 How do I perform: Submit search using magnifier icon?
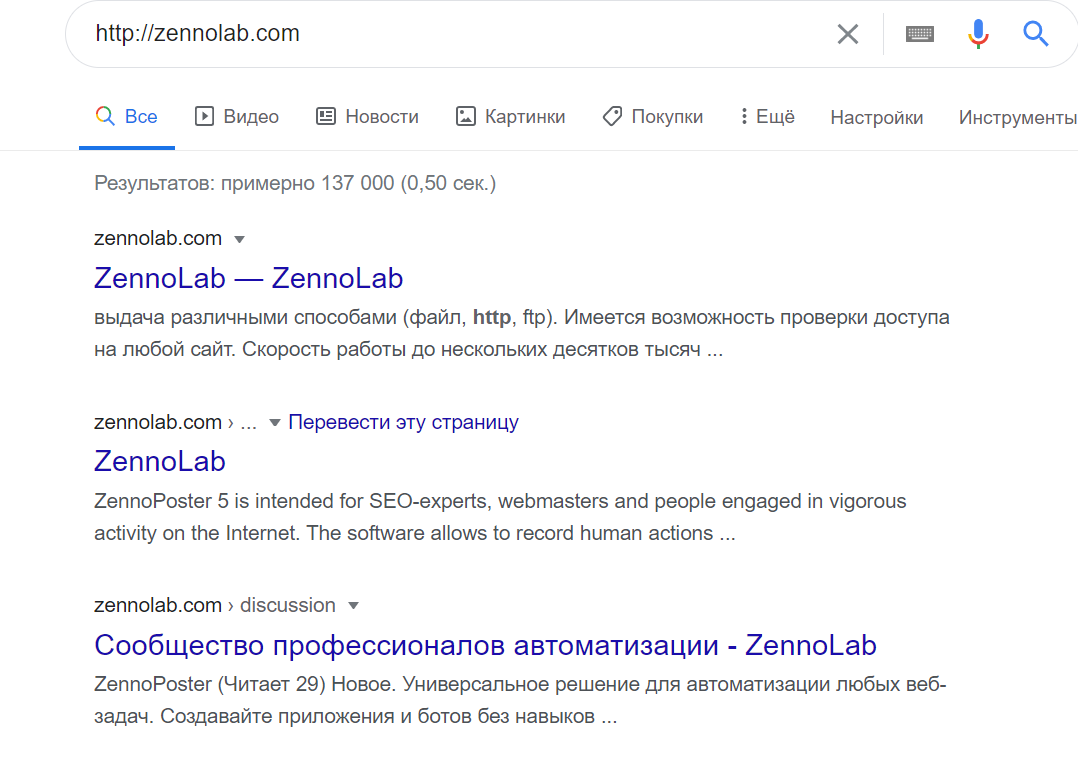(x=1035, y=34)
